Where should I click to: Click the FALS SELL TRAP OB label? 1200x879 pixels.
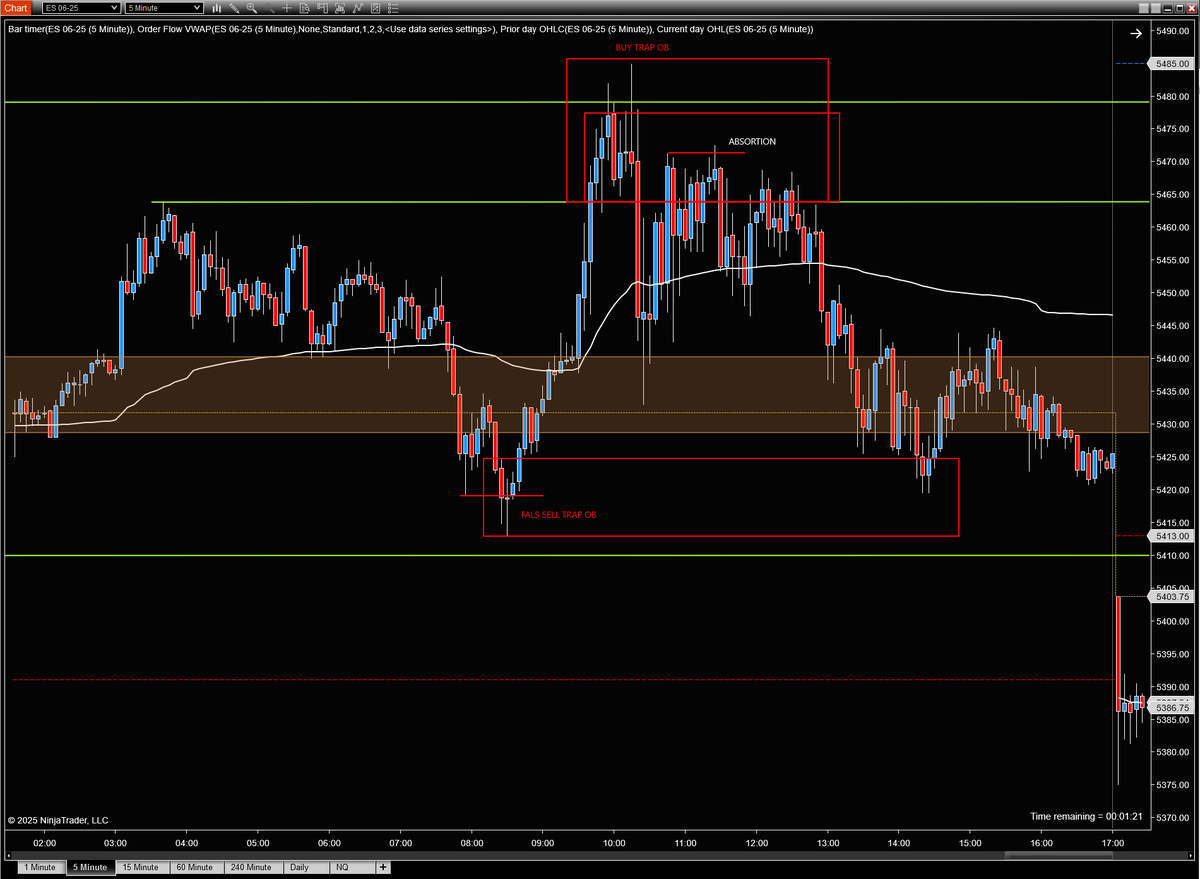point(558,514)
